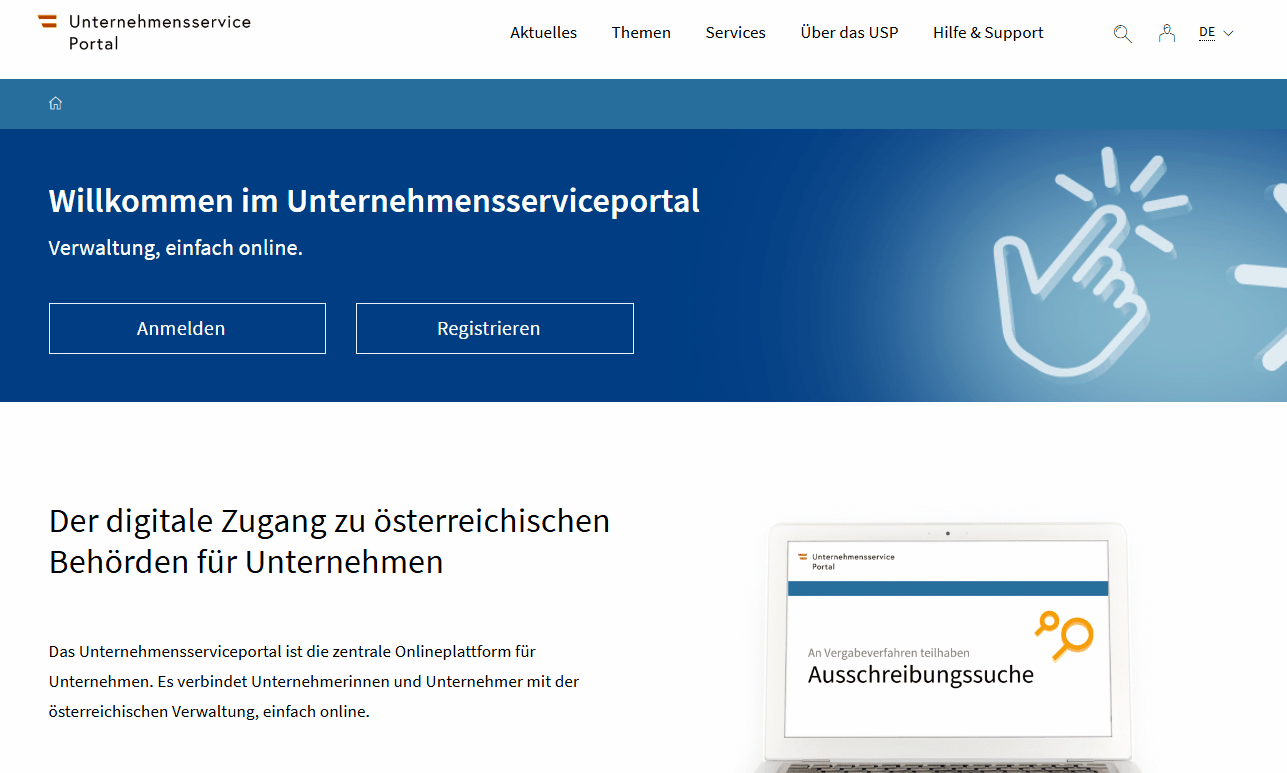This screenshot has width=1287, height=773.
Task: Click the 'Ausschreibungssuche' text on laptop screen
Action: pyautogui.click(x=921, y=675)
